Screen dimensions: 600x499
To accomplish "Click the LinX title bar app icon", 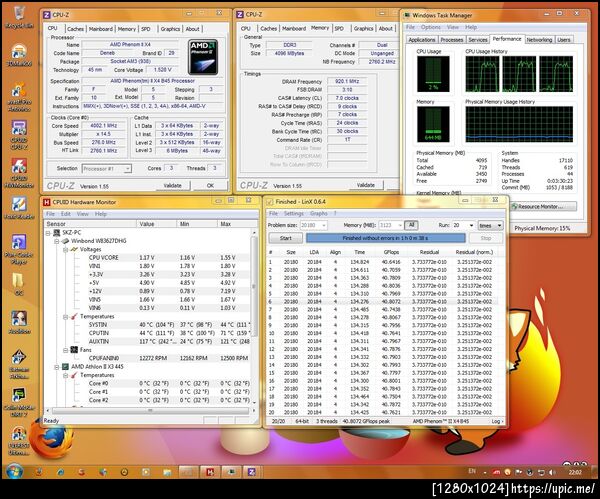I will tap(270, 202).
